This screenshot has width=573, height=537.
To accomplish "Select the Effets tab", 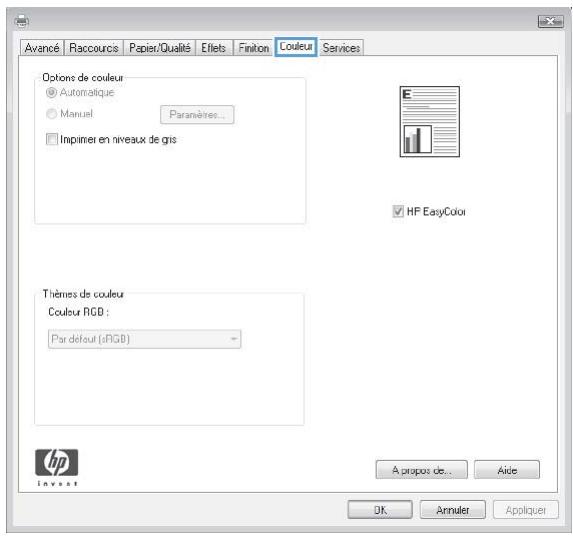I will pos(214,48).
